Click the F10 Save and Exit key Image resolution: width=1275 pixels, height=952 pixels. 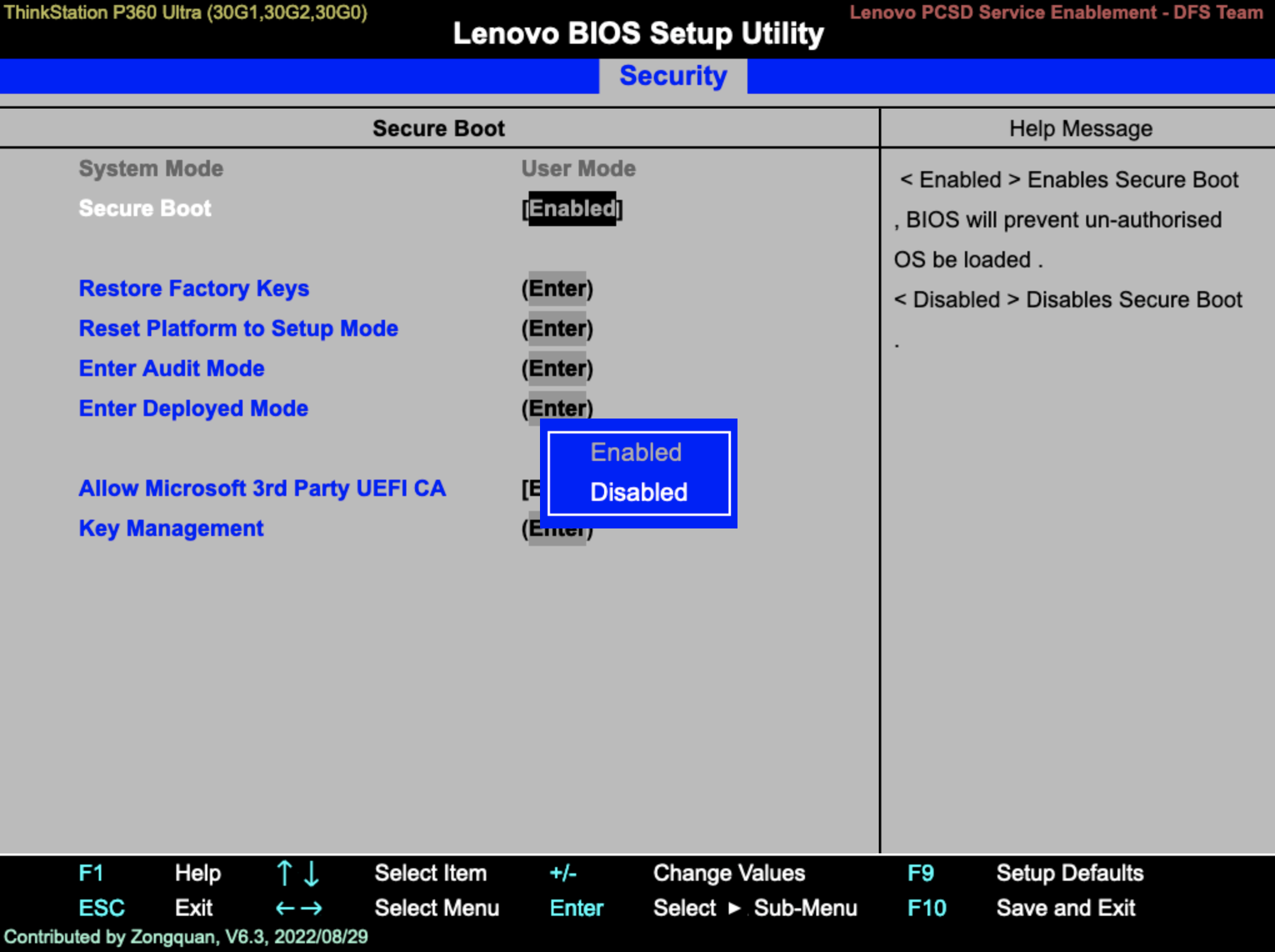tap(926, 908)
